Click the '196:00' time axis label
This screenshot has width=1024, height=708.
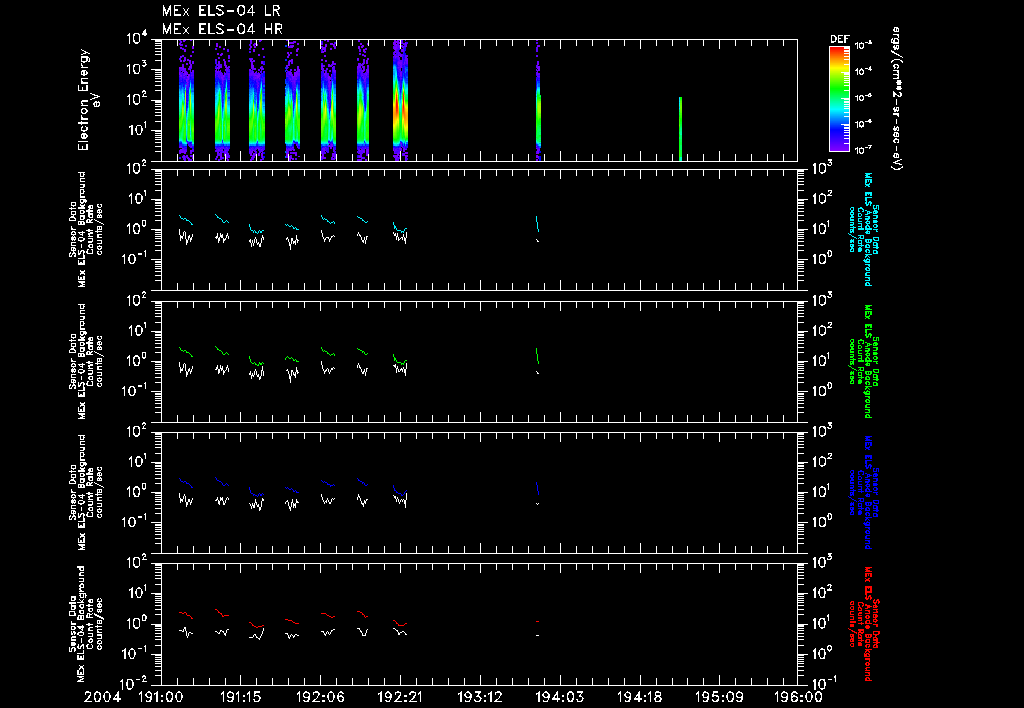(x=798, y=697)
